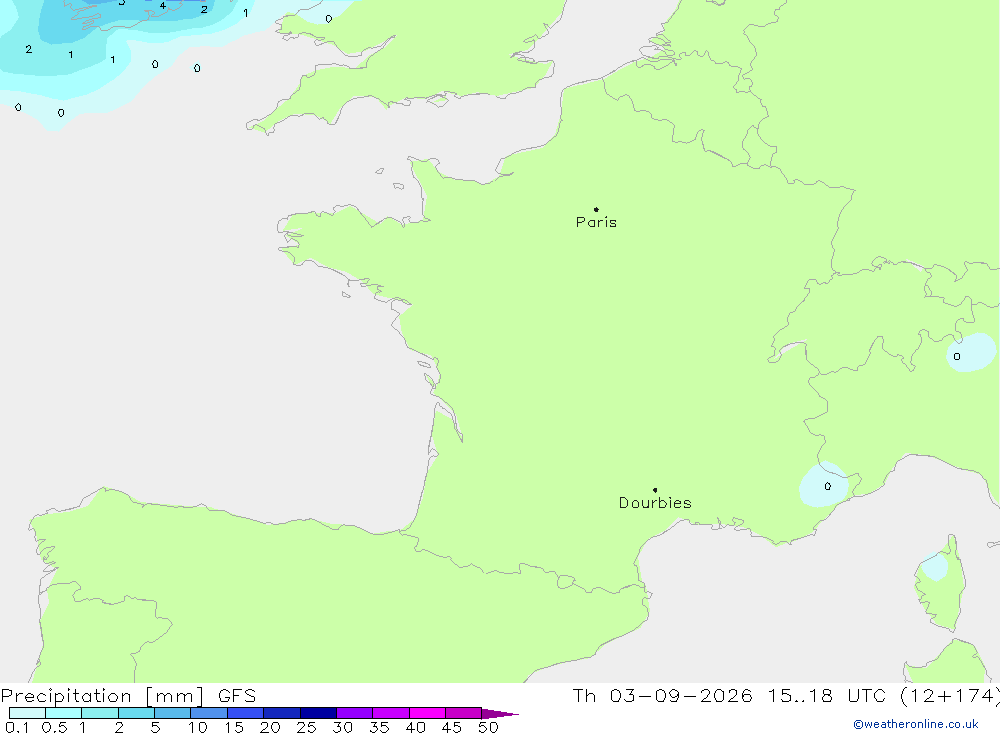The height and width of the screenshot is (733, 1000).
Task: Click the 'Precipitation [mm]' title text
Action: point(102,696)
